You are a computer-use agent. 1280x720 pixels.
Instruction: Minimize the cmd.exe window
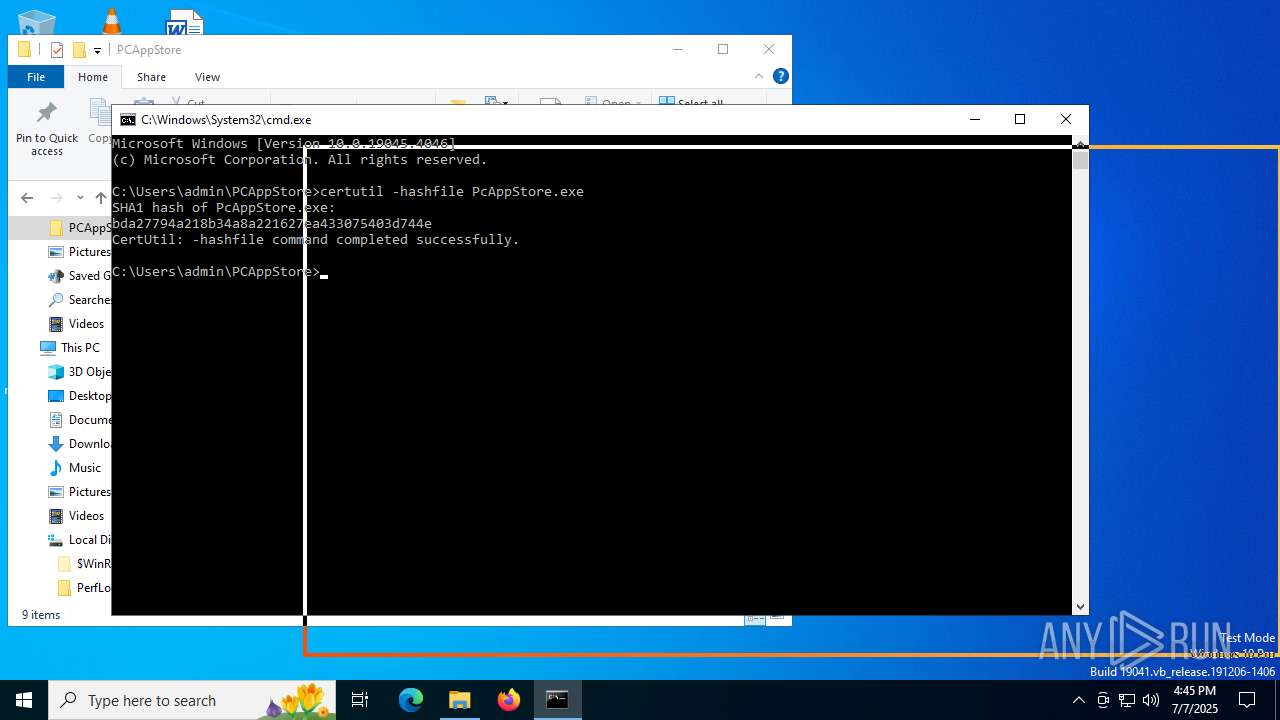pos(975,119)
